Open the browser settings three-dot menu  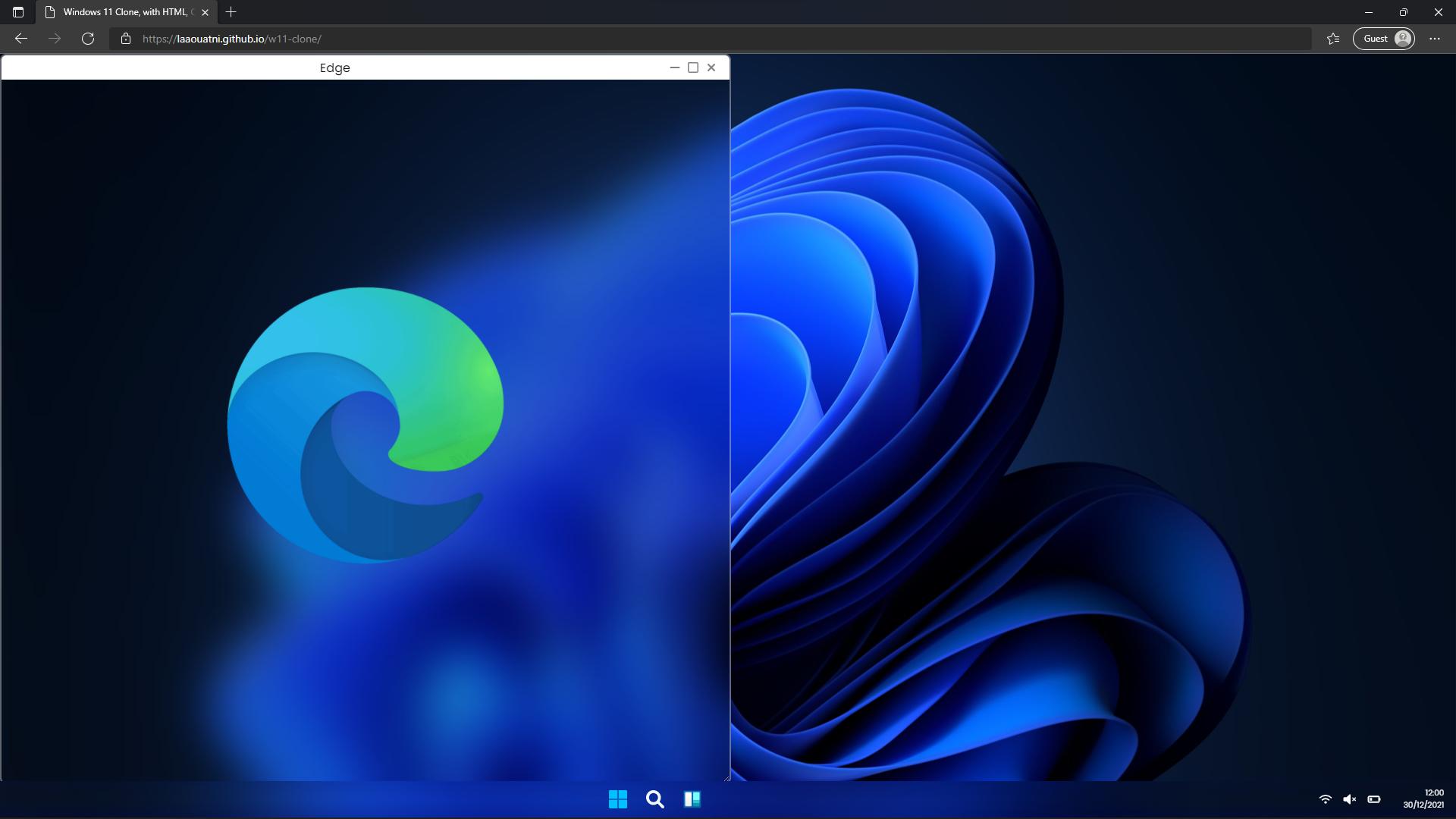pyautogui.click(x=1435, y=38)
